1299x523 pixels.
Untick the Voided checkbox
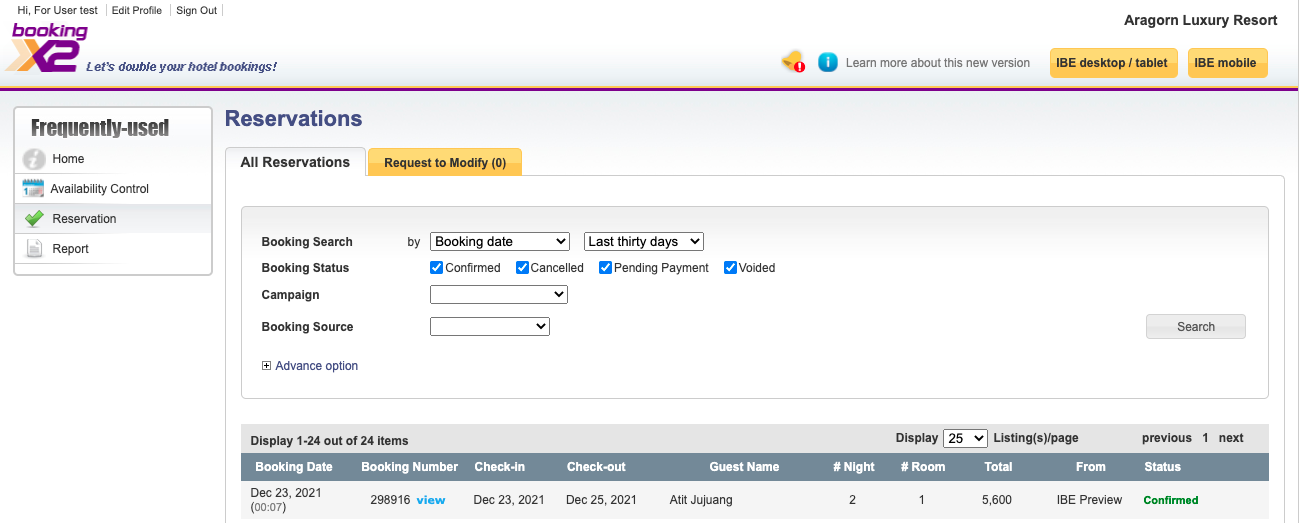click(x=730, y=268)
